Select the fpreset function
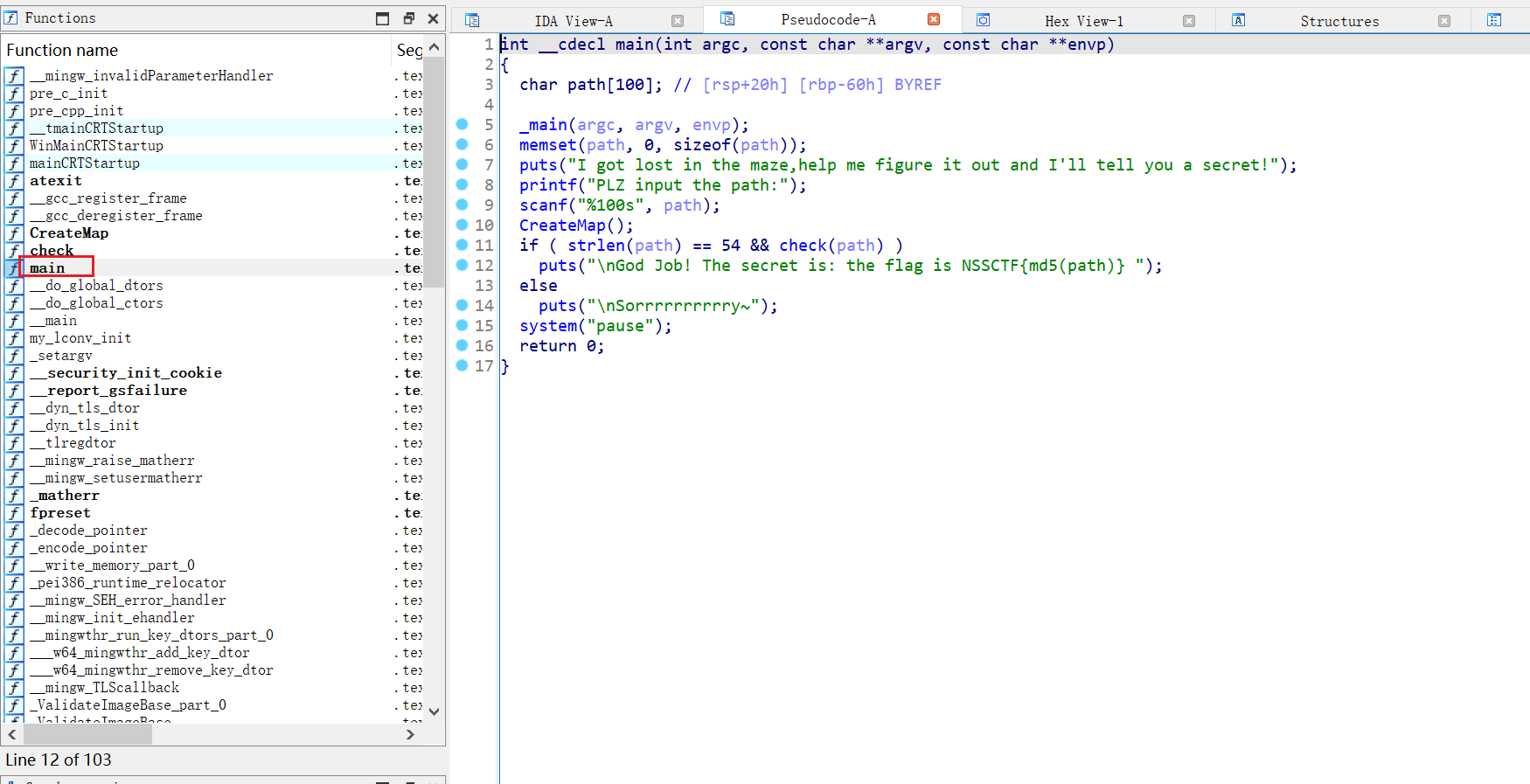Image resolution: width=1530 pixels, height=784 pixels. tap(60, 513)
